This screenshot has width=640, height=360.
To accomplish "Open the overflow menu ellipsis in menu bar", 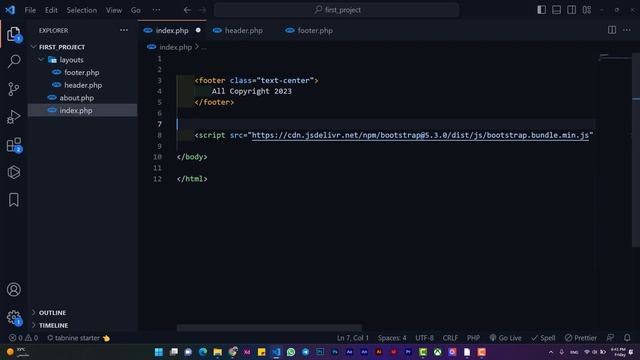I will point(156,10).
